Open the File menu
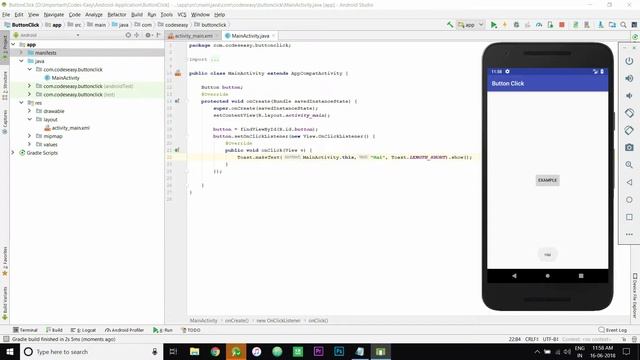 [x=6, y=14]
